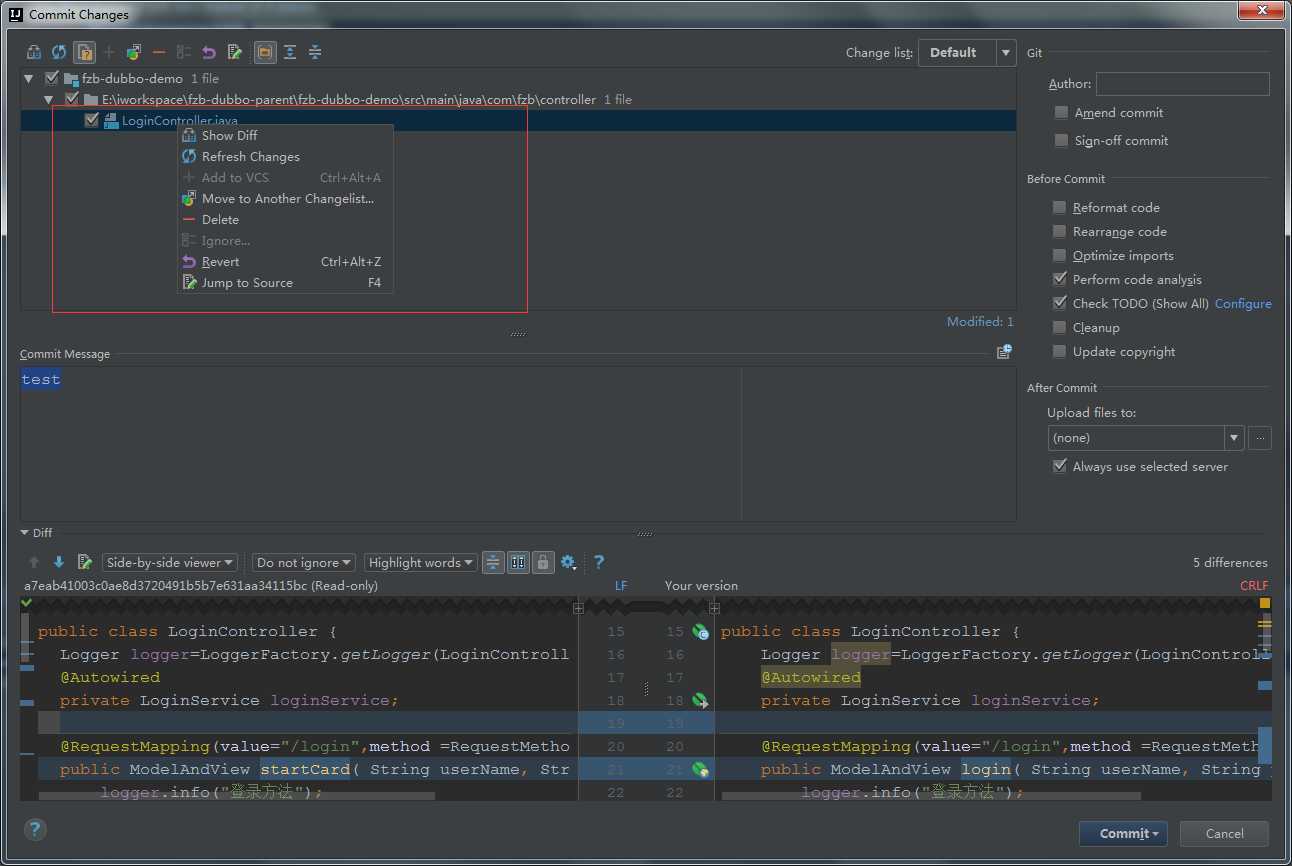Screen dimensions: 1292x866
Task: Open the Configure link for TODO check
Action: 1243,303
